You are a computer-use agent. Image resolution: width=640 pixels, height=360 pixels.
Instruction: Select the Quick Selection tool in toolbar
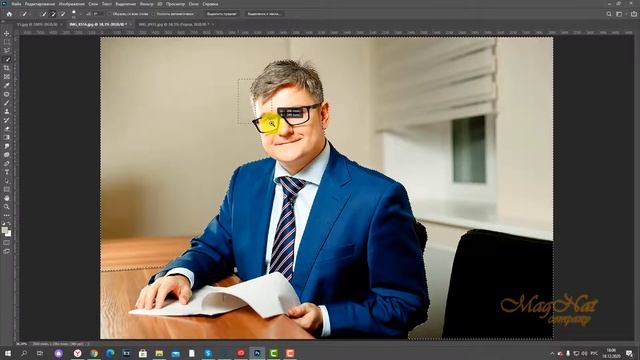7,60
